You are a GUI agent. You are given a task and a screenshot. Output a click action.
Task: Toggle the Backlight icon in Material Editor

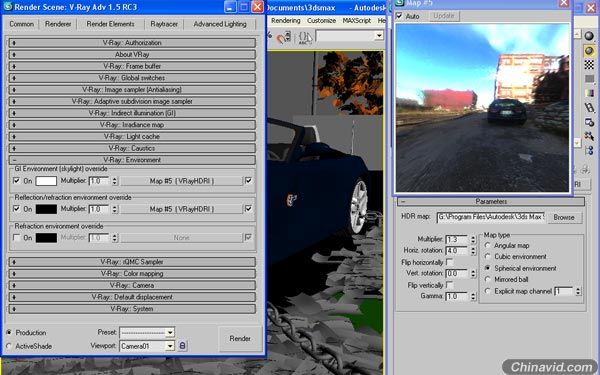589,50
